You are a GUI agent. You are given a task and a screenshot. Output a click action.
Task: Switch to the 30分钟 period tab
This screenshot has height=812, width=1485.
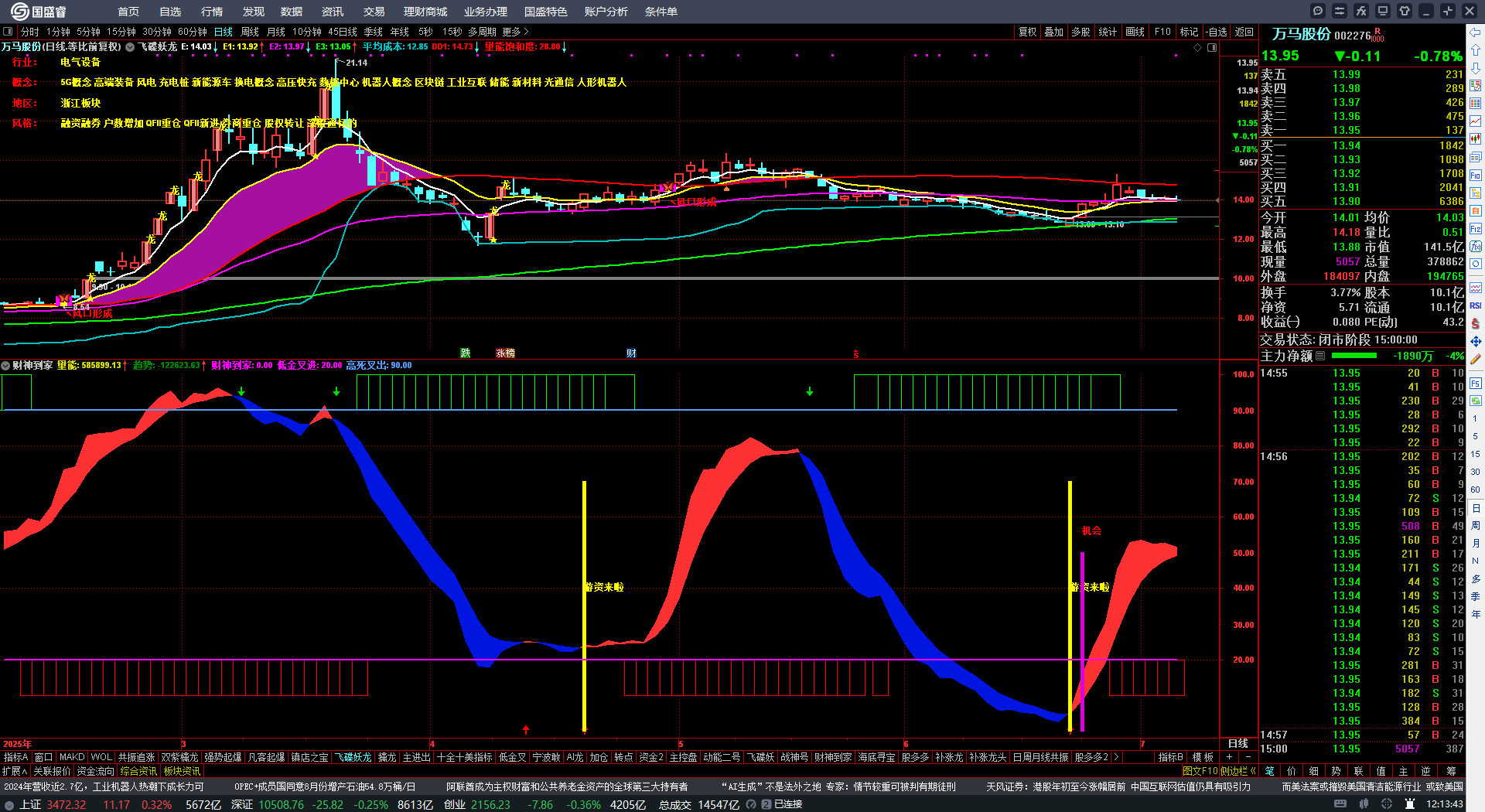(x=157, y=32)
